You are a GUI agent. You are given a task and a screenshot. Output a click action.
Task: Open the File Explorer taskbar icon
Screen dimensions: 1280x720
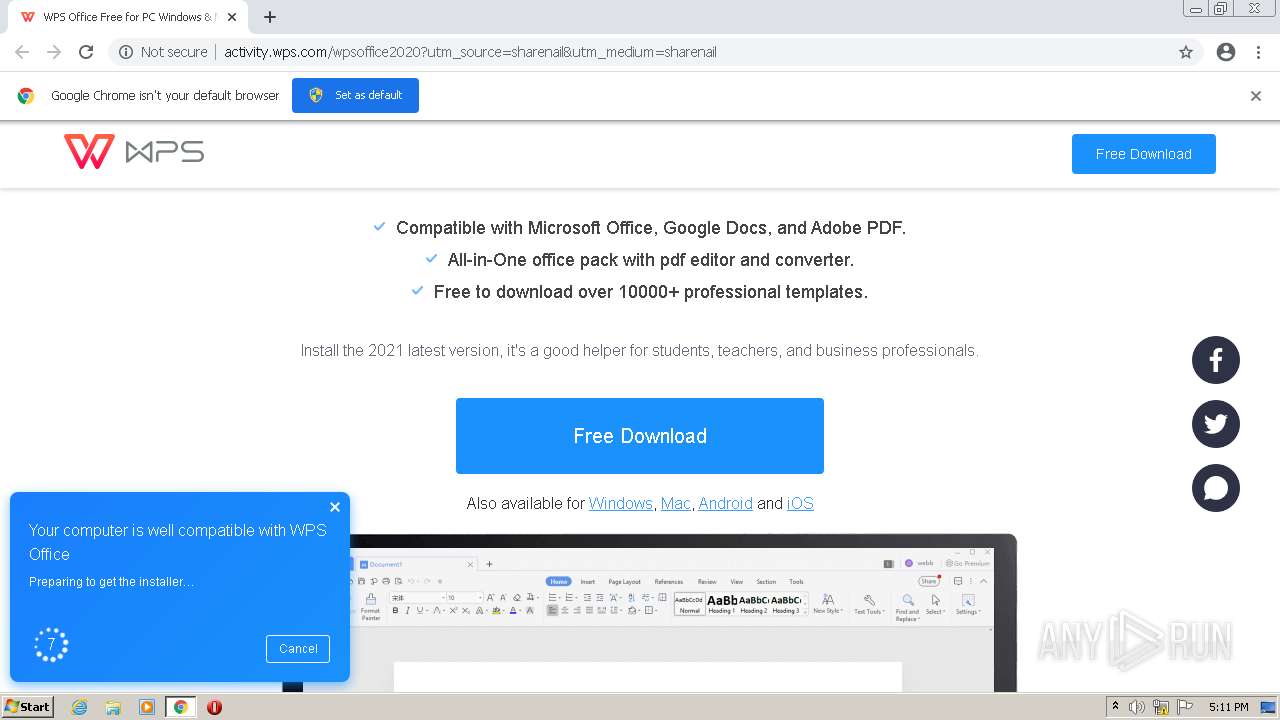(x=113, y=707)
